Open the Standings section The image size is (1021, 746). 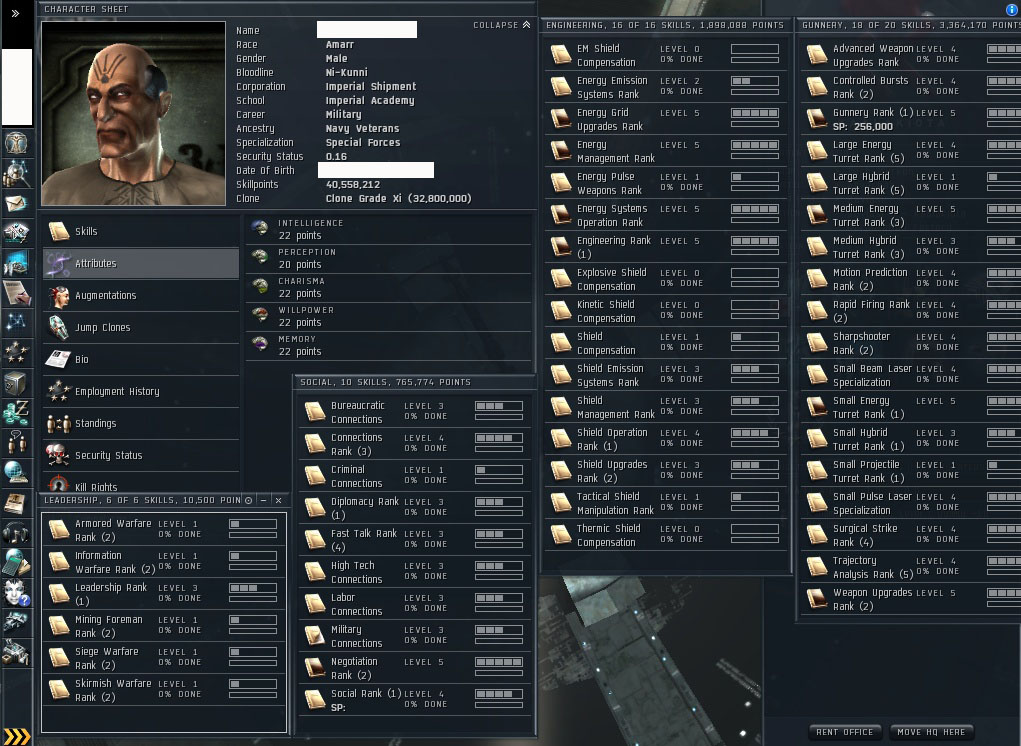pos(141,423)
